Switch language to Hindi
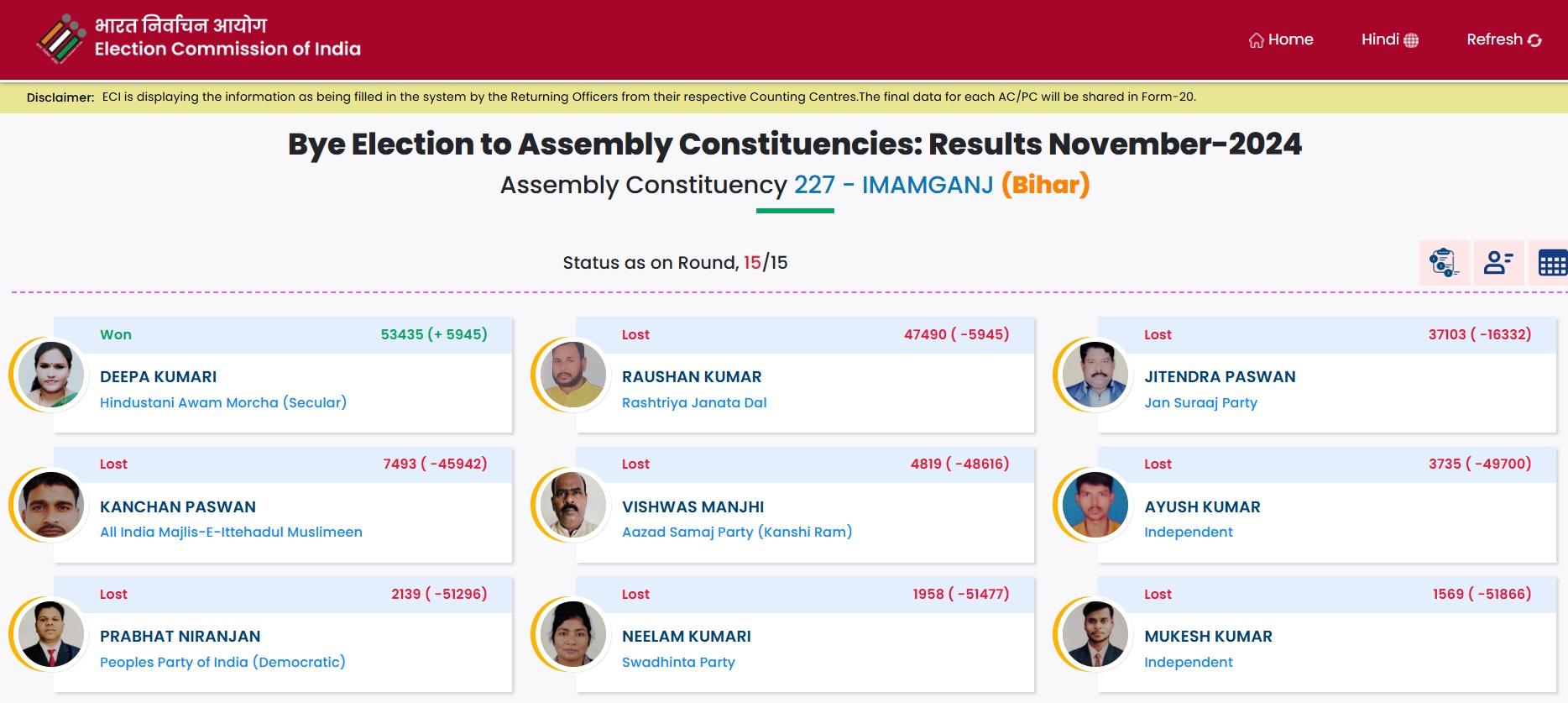The width and height of the screenshot is (1568, 703). click(1379, 39)
